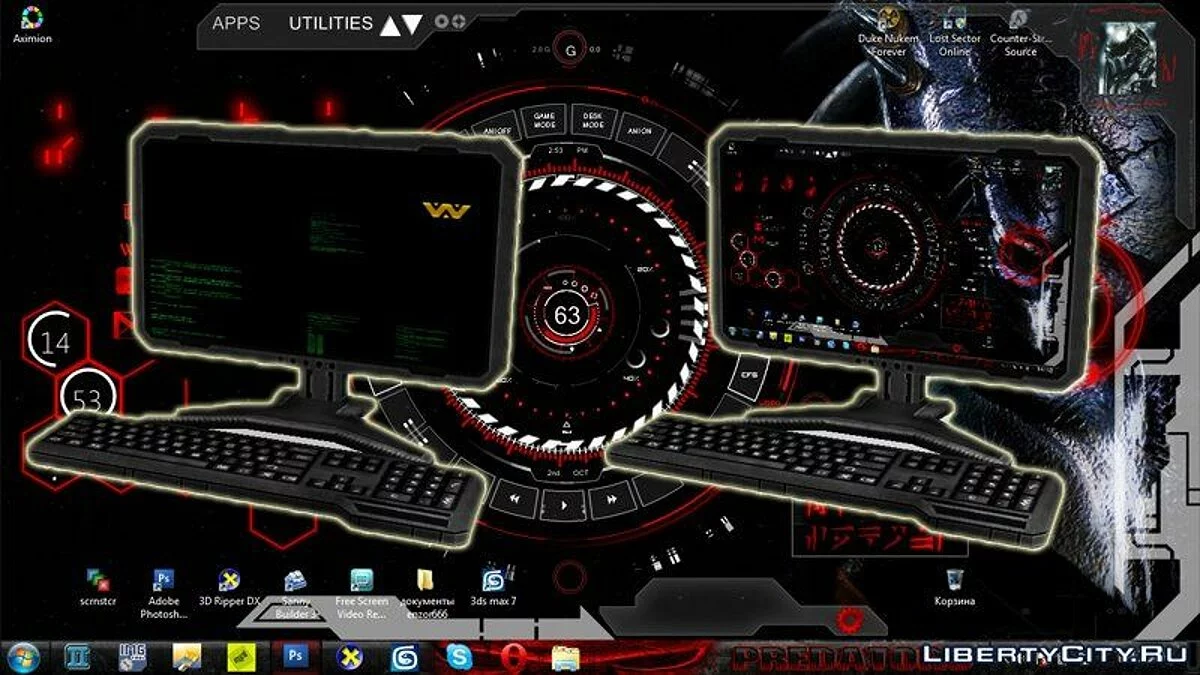This screenshot has width=1200, height=675.
Task: Launch Lost Sector Online shortcut
Action: 954,31
